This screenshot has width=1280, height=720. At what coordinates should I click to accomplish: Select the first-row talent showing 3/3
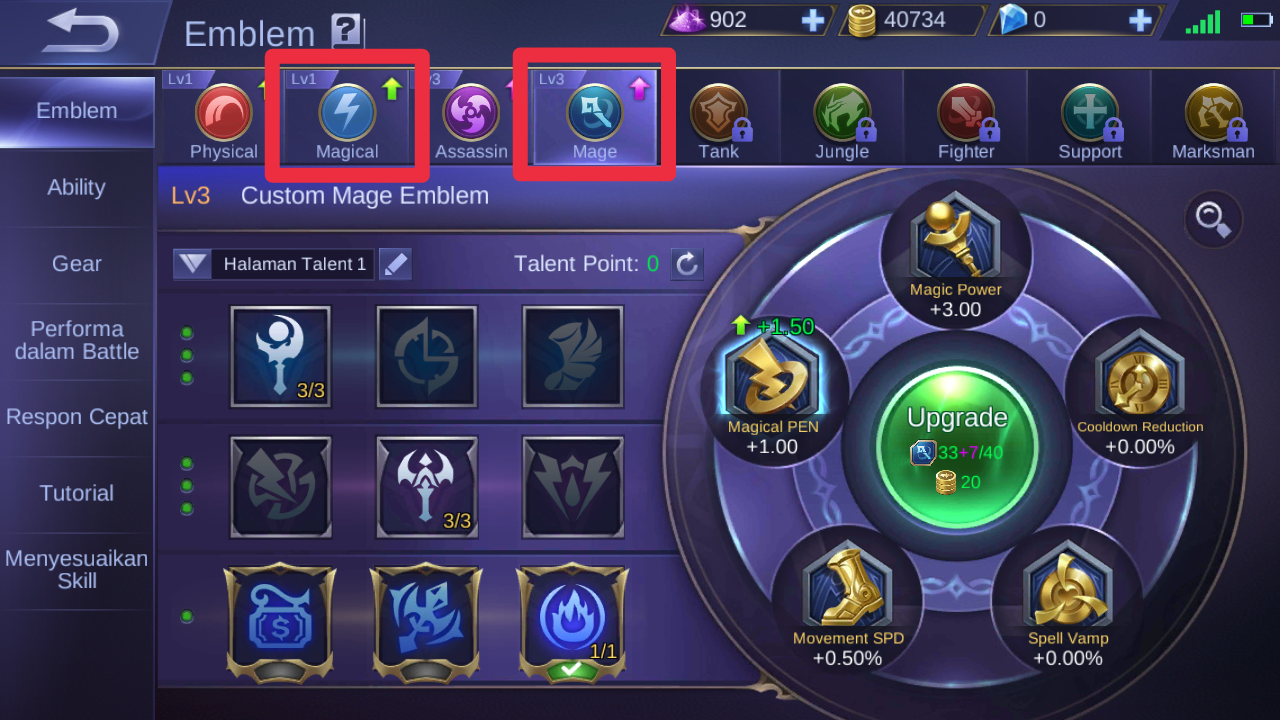[x=280, y=357]
